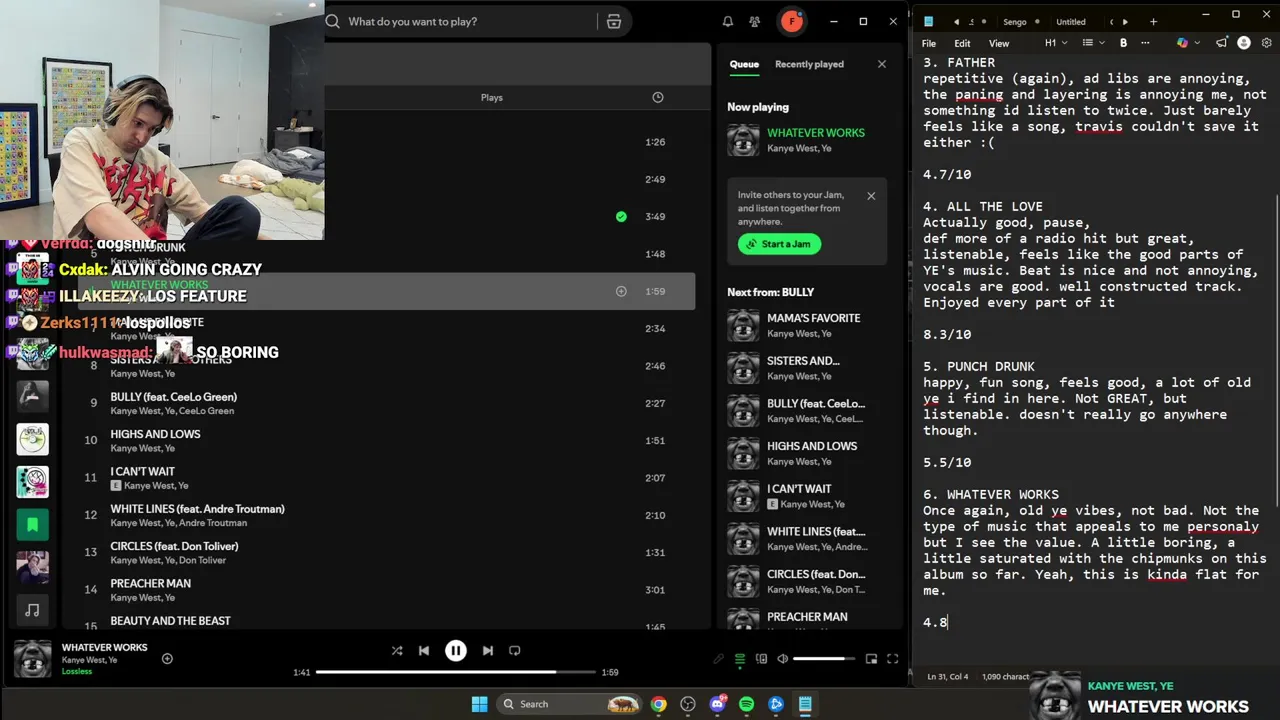Open the Friend Activity icon

point(755,21)
